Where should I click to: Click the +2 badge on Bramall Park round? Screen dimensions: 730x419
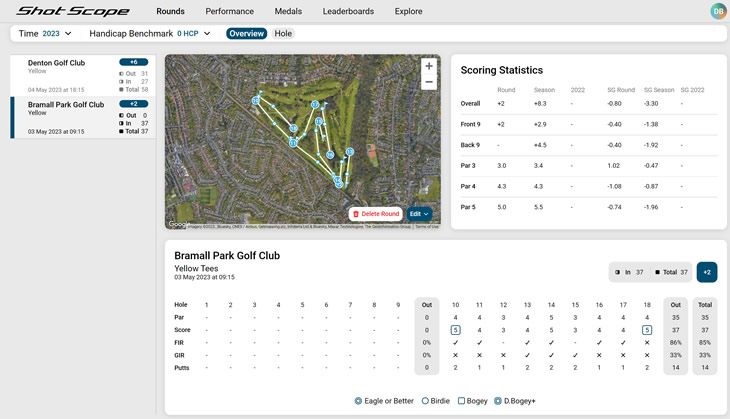(134, 104)
